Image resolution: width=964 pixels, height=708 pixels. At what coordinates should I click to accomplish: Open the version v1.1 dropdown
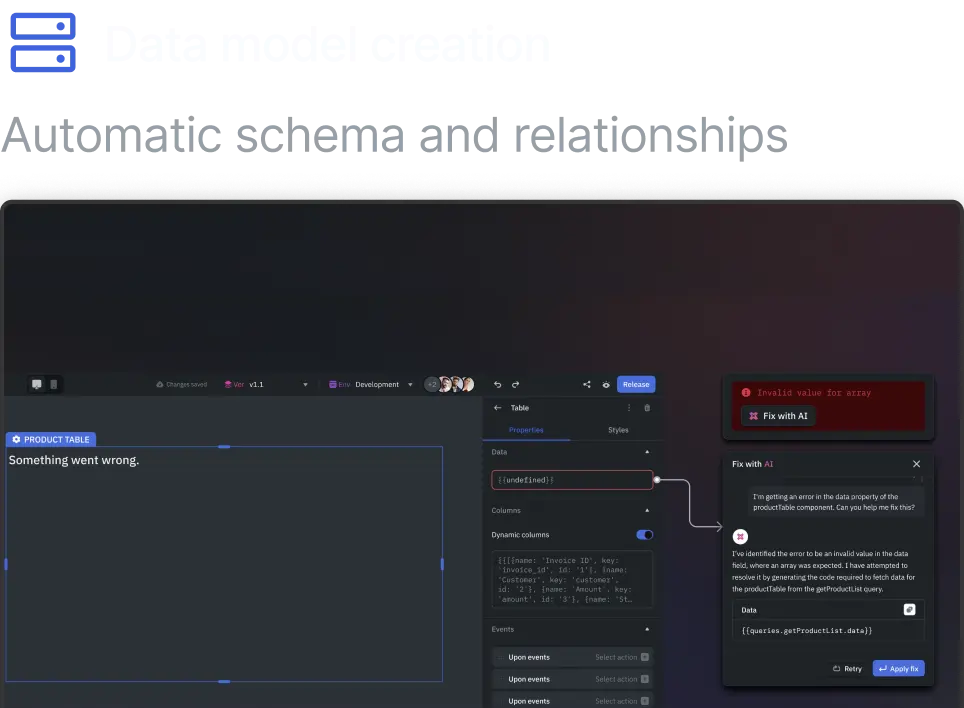coord(305,384)
